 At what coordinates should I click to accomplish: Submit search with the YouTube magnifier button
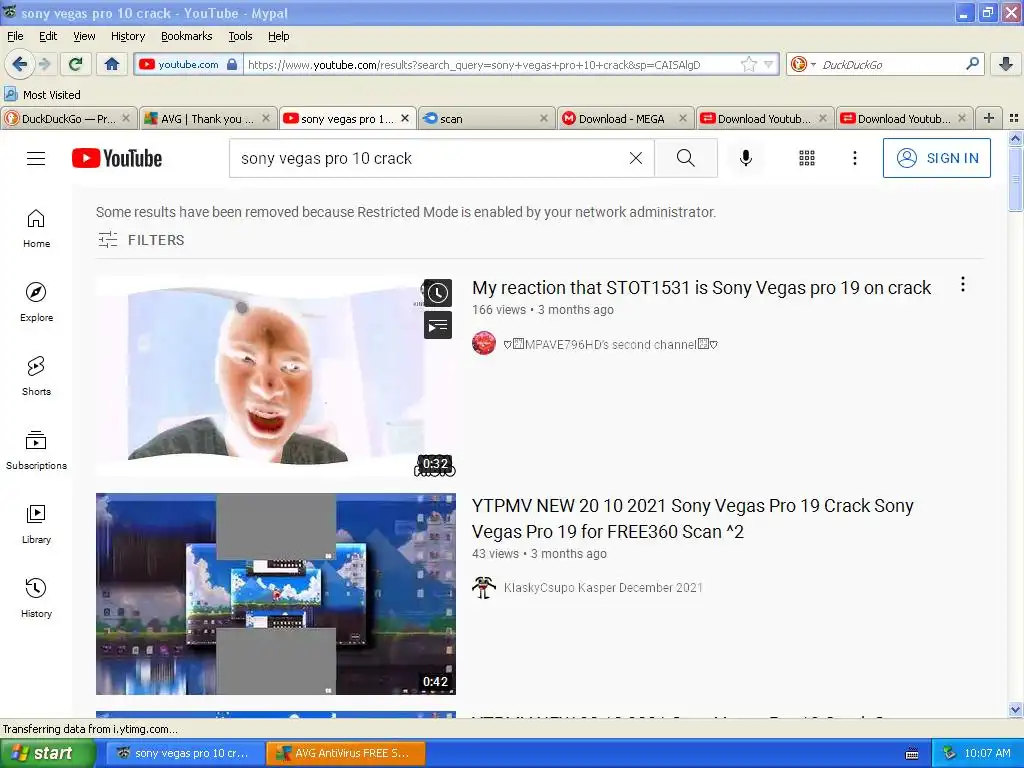click(686, 158)
